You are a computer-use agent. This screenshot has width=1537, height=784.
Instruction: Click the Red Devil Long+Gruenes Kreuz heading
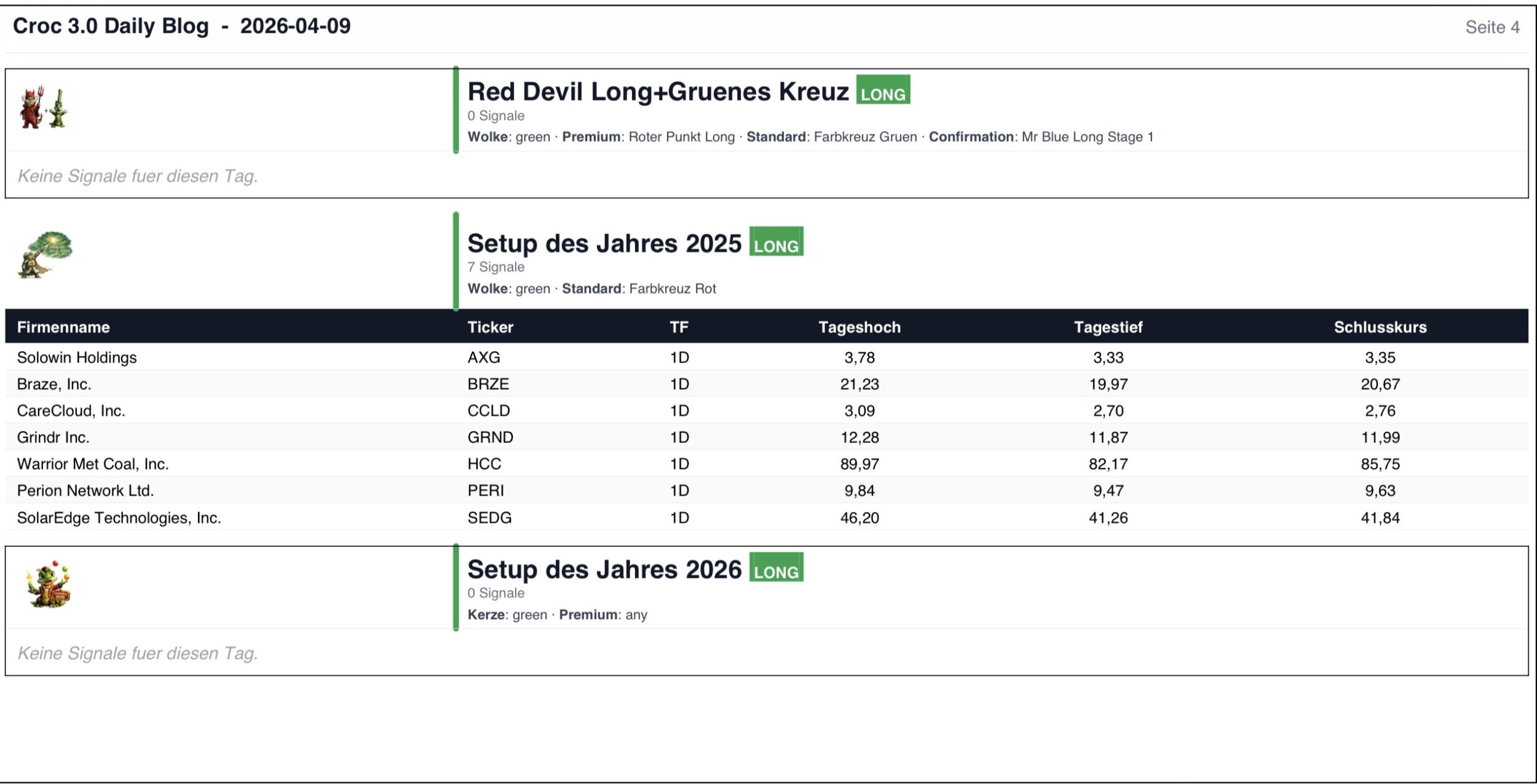pos(658,92)
